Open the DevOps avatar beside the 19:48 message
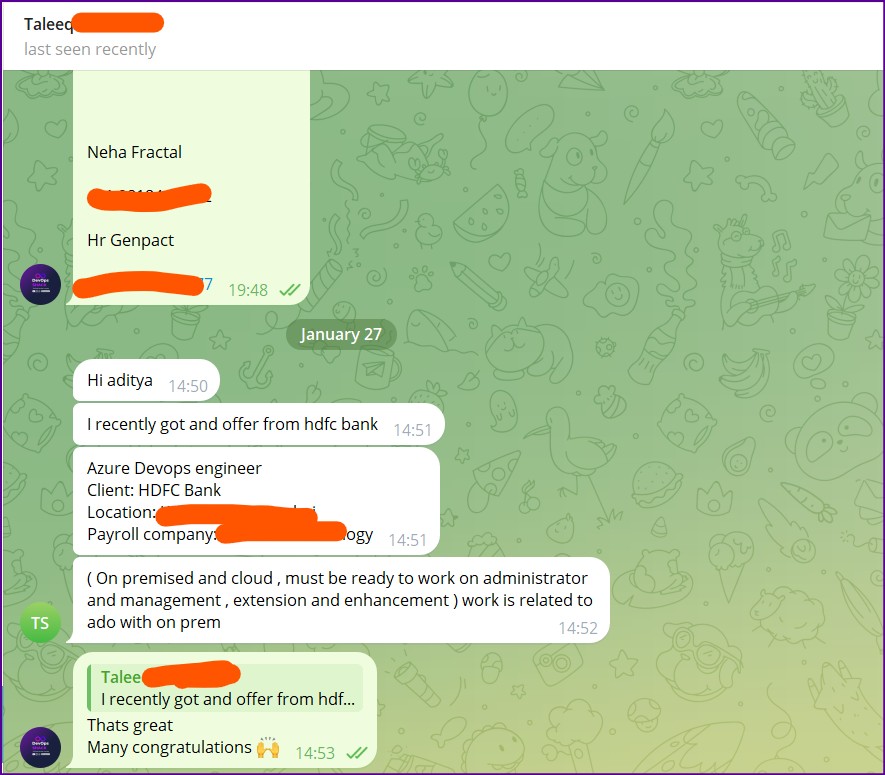The height and width of the screenshot is (775, 885). point(40,284)
